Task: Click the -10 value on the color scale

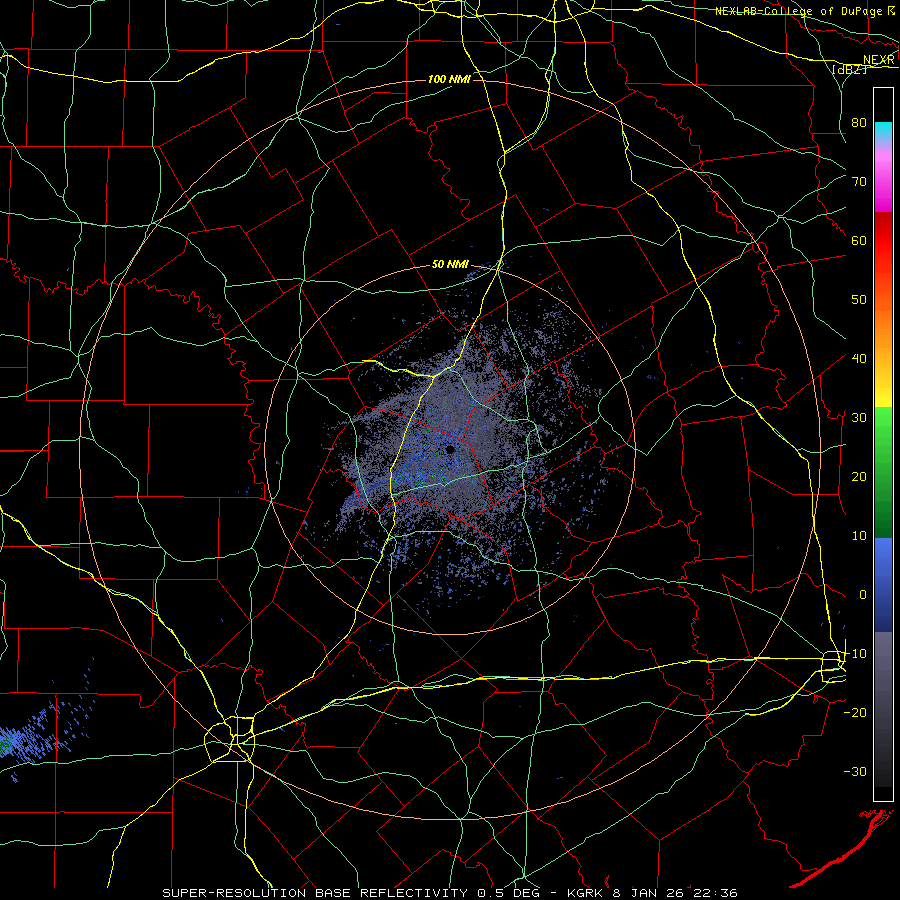Action: point(855,654)
